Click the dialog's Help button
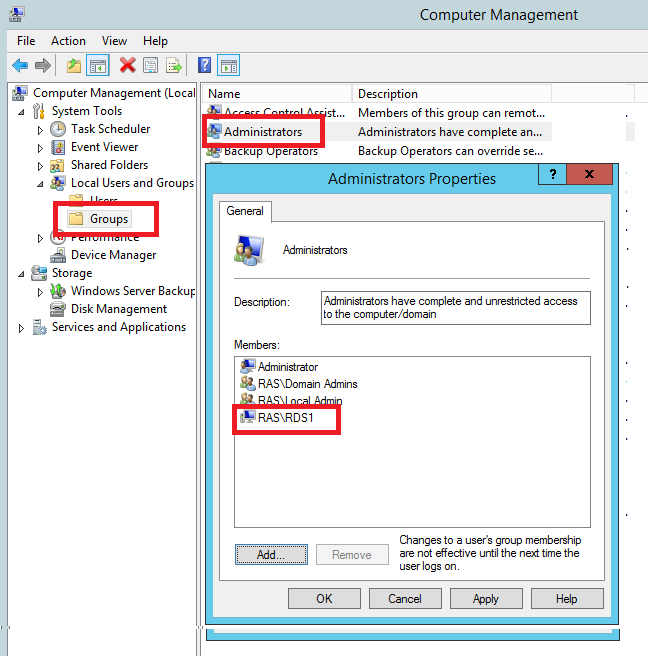This screenshot has width=648, height=656. point(567,598)
